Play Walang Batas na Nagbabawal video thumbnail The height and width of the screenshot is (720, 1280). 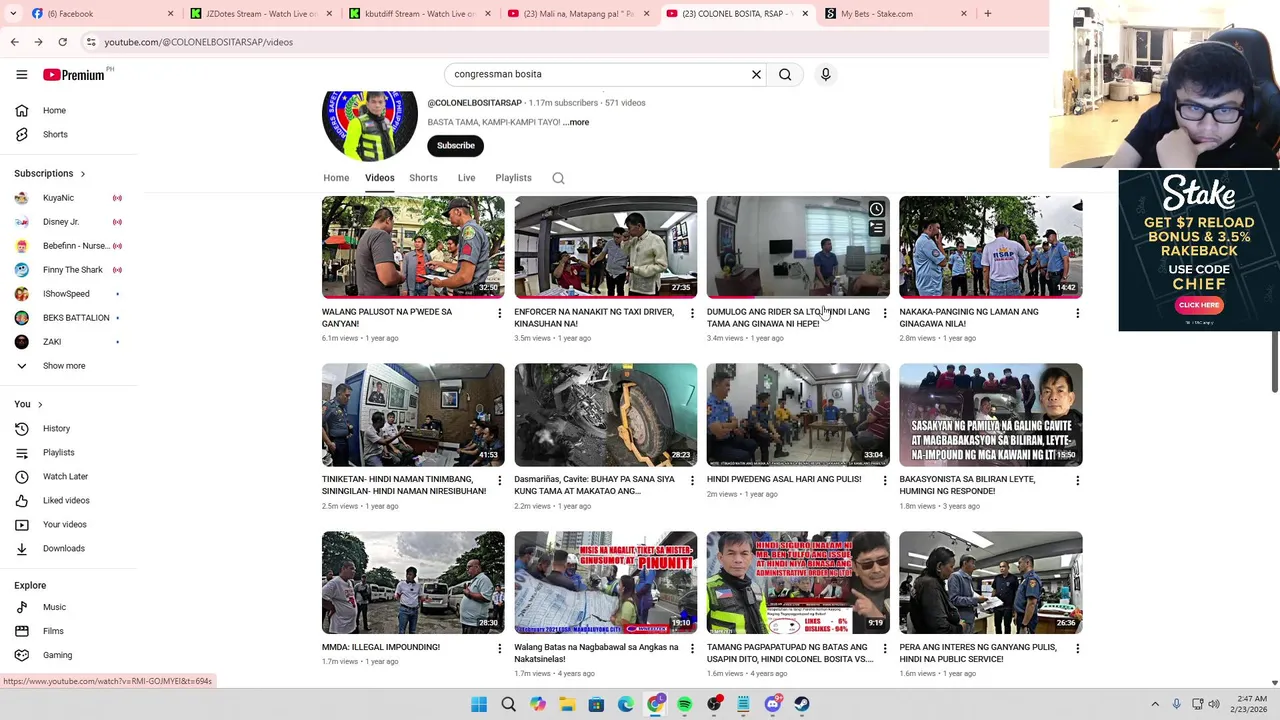[605, 583]
